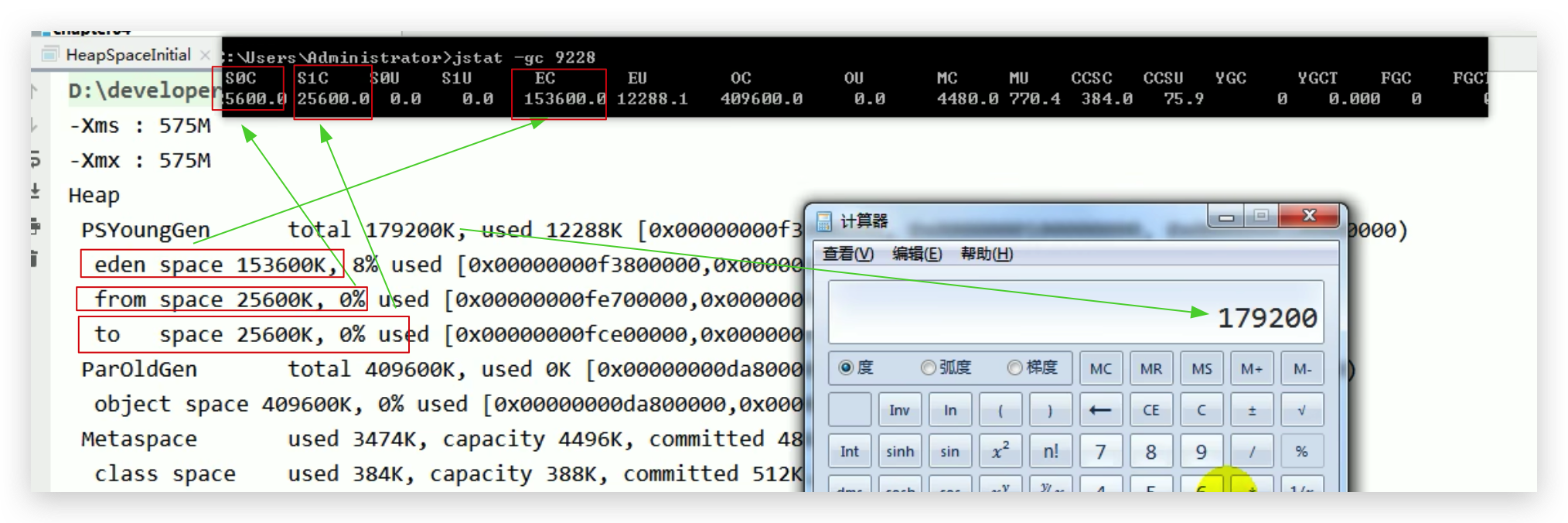The image size is (1568, 523).
Task: Click the calculator display showing 179200
Action: pos(1075,313)
